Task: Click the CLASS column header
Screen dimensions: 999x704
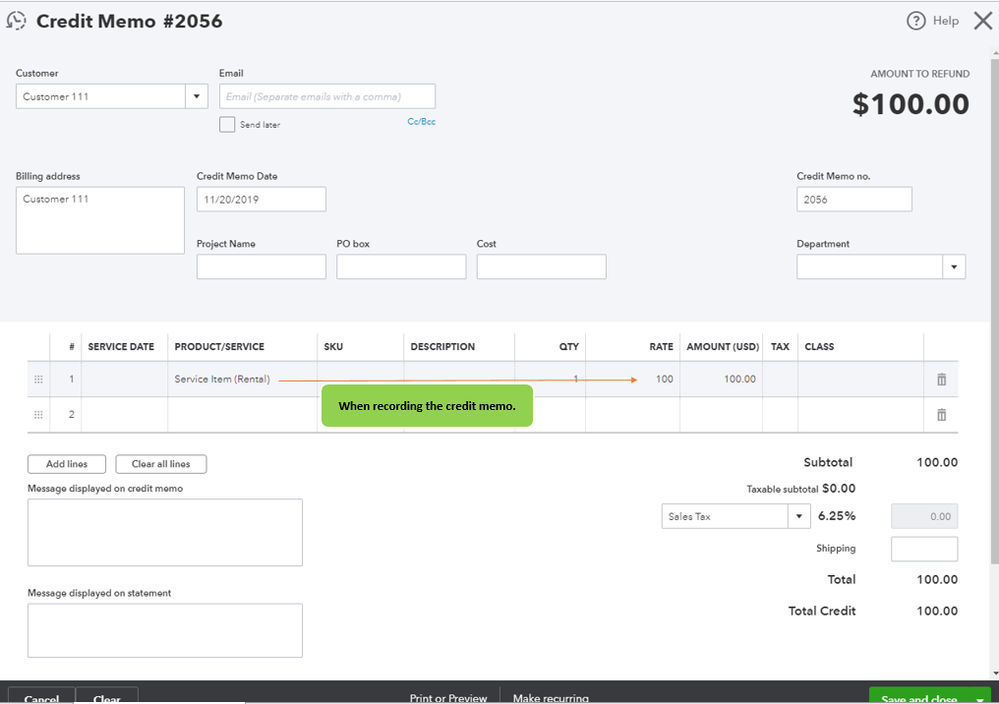Action: [x=819, y=347]
